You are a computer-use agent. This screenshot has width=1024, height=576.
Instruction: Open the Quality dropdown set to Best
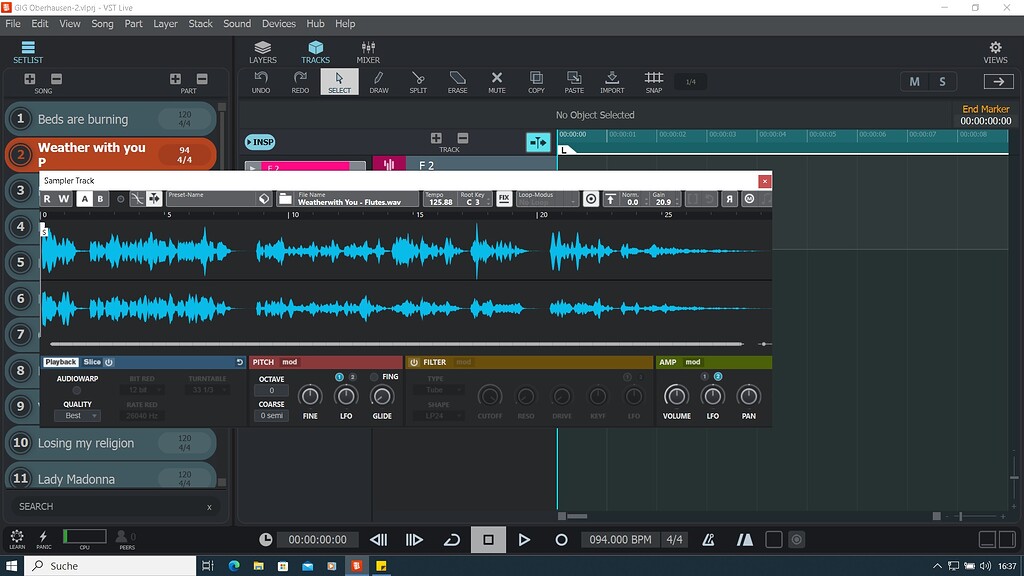[x=78, y=415]
